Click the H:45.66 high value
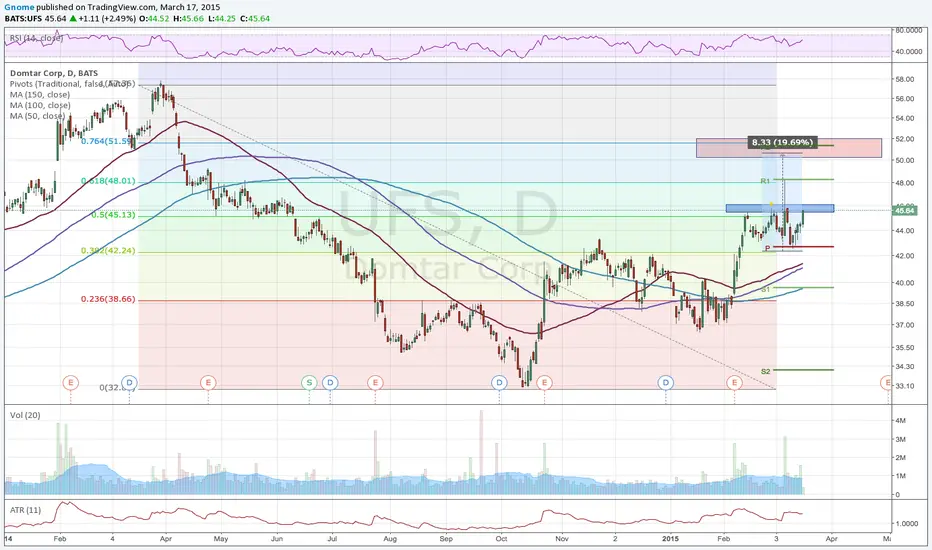Image resolution: width=932 pixels, height=550 pixels. pyautogui.click(x=188, y=18)
